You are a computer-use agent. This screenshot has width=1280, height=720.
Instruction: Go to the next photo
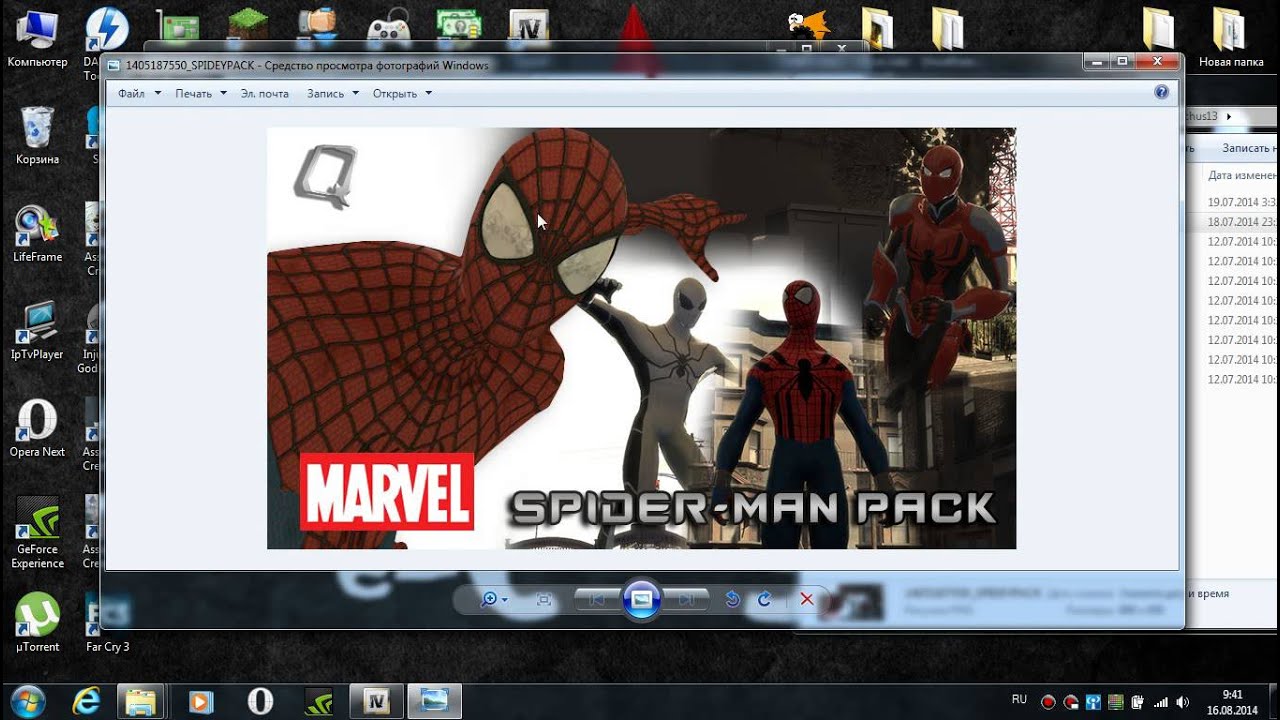(686, 599)
